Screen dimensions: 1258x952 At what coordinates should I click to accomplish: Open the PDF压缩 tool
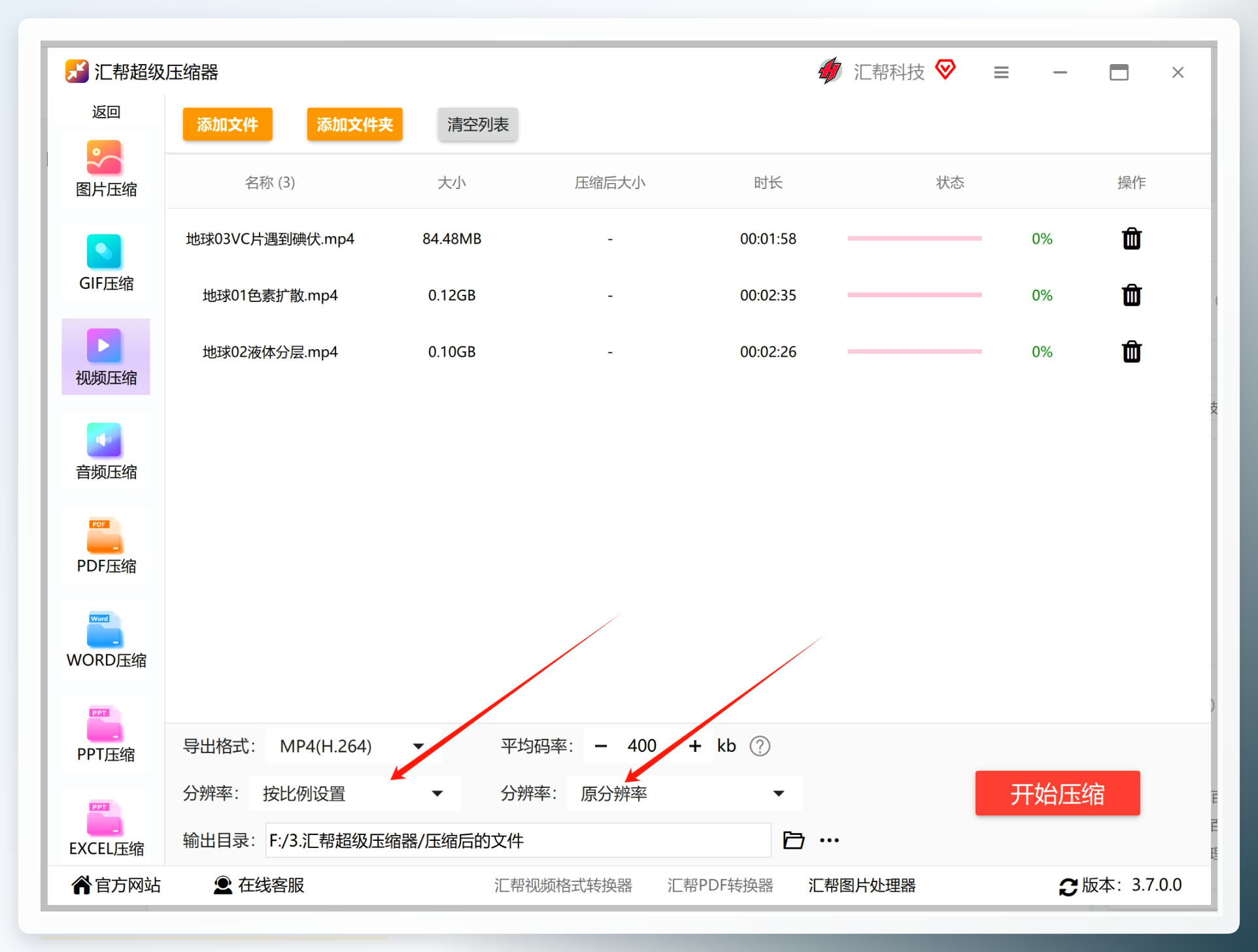(x=106, y=546)
